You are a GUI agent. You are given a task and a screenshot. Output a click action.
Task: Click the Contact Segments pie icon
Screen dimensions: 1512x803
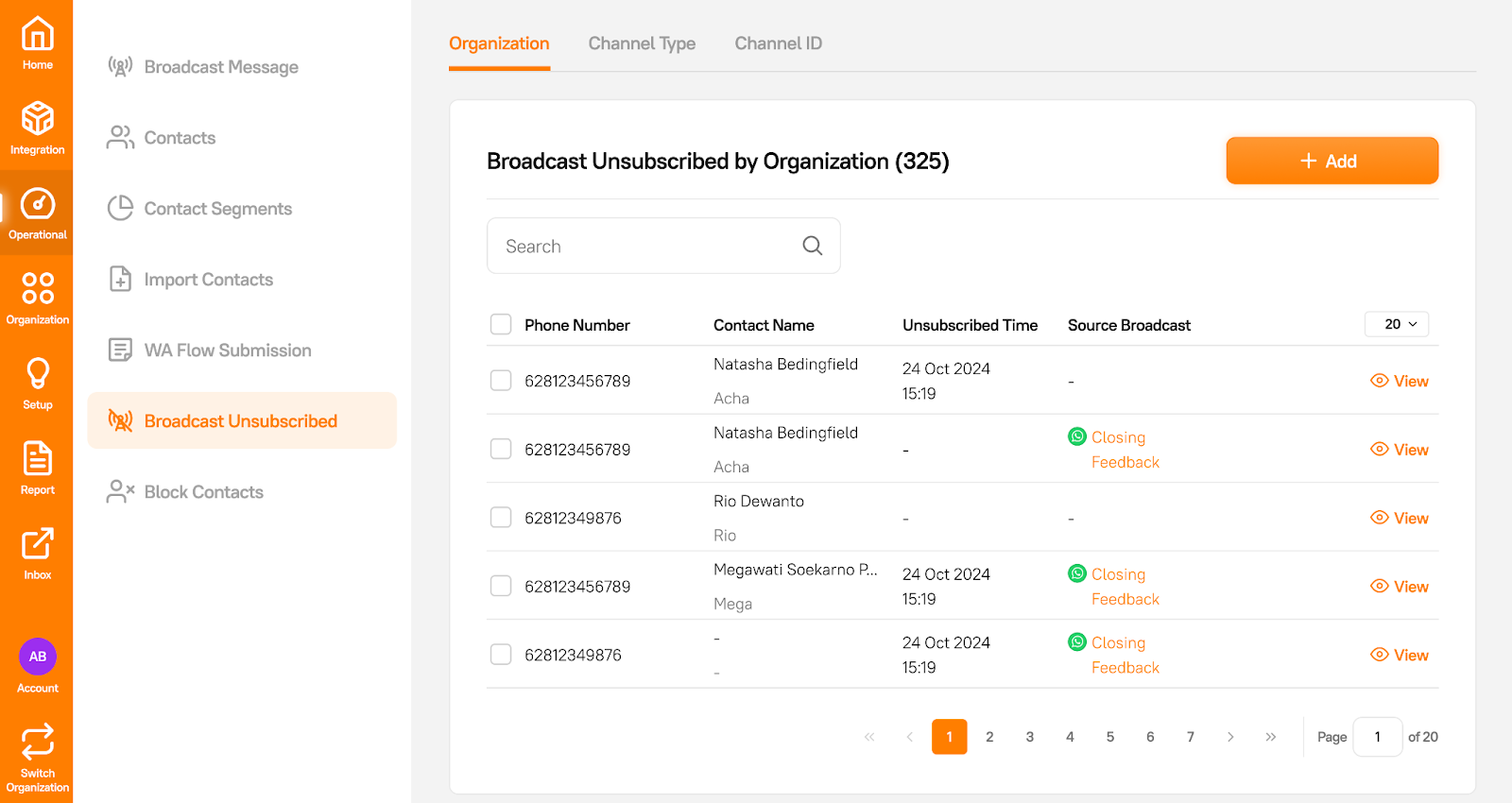(120, 208)
